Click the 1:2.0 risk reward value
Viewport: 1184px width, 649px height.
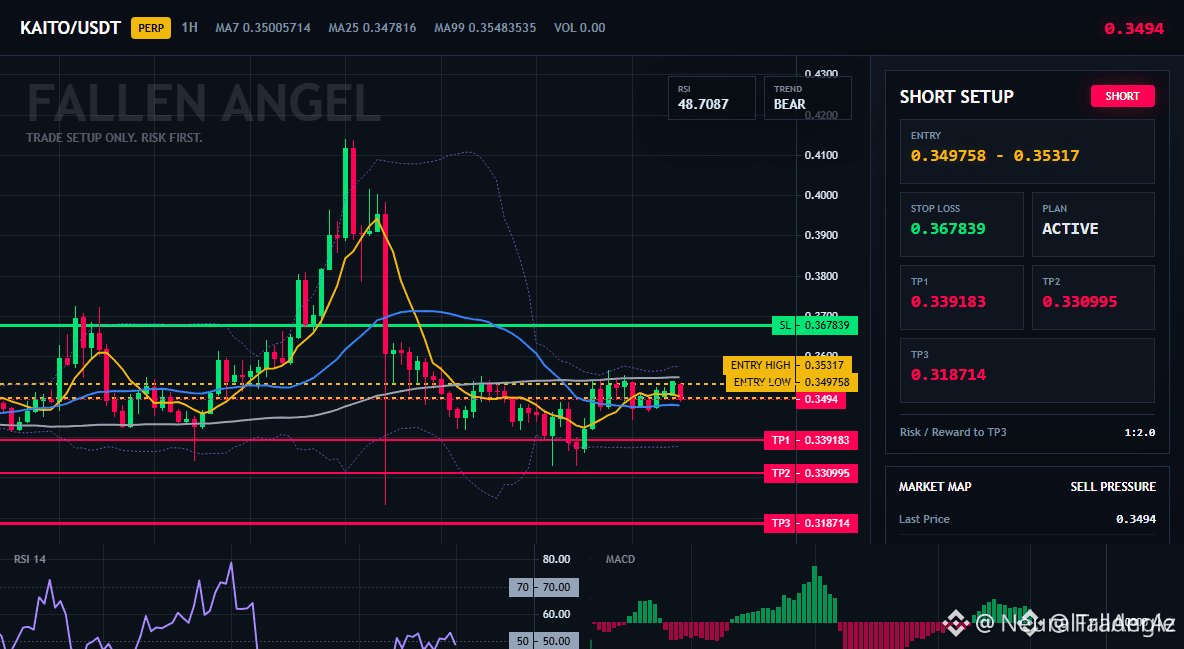(1139, 432)
